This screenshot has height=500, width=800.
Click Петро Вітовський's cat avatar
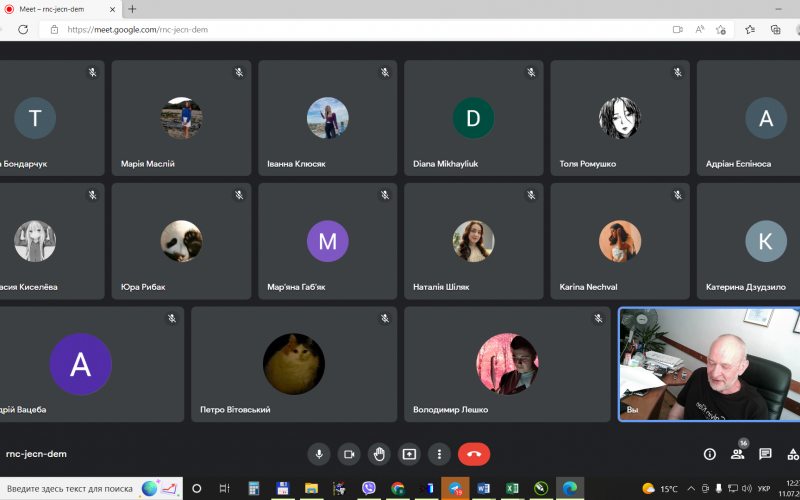coord(294,364)
